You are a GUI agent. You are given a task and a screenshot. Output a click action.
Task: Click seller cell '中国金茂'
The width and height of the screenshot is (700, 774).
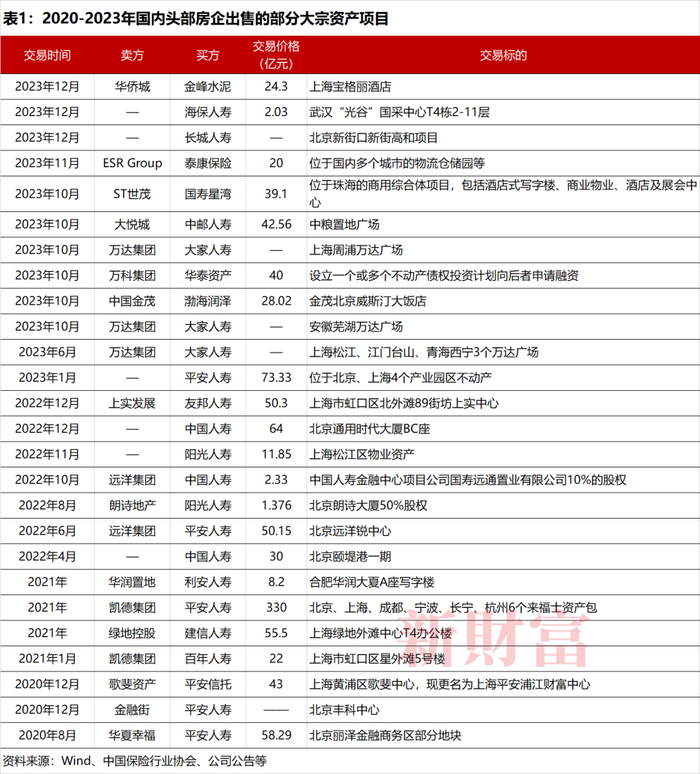132,301
